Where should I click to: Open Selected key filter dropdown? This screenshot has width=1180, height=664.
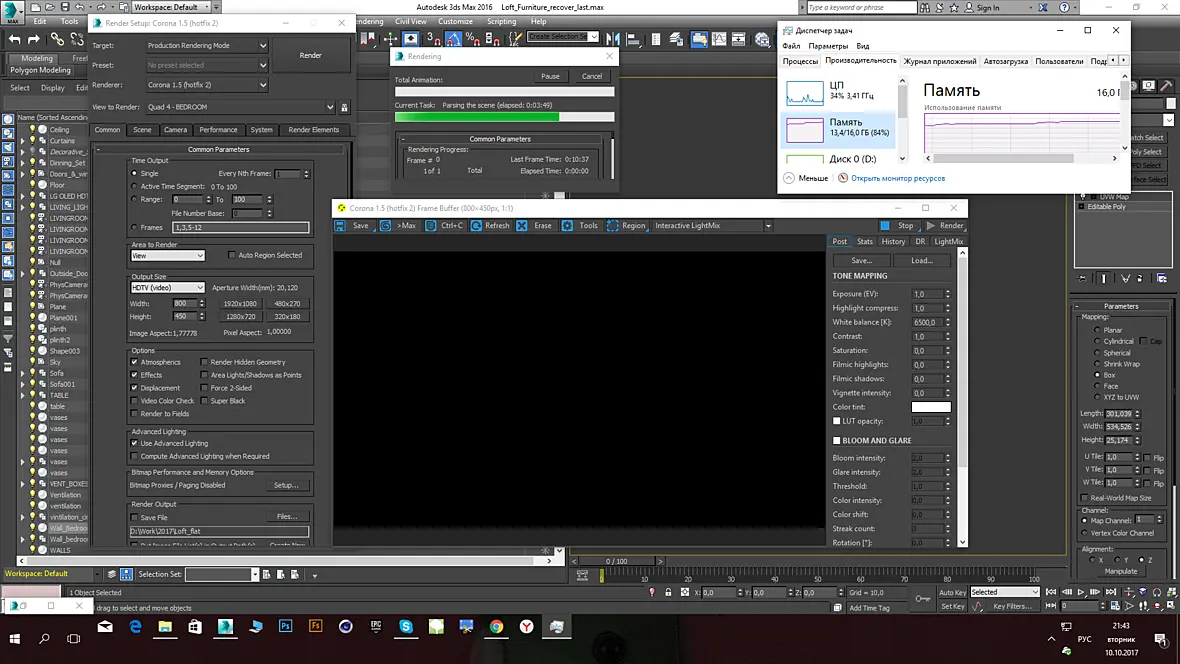(1005, 592)
